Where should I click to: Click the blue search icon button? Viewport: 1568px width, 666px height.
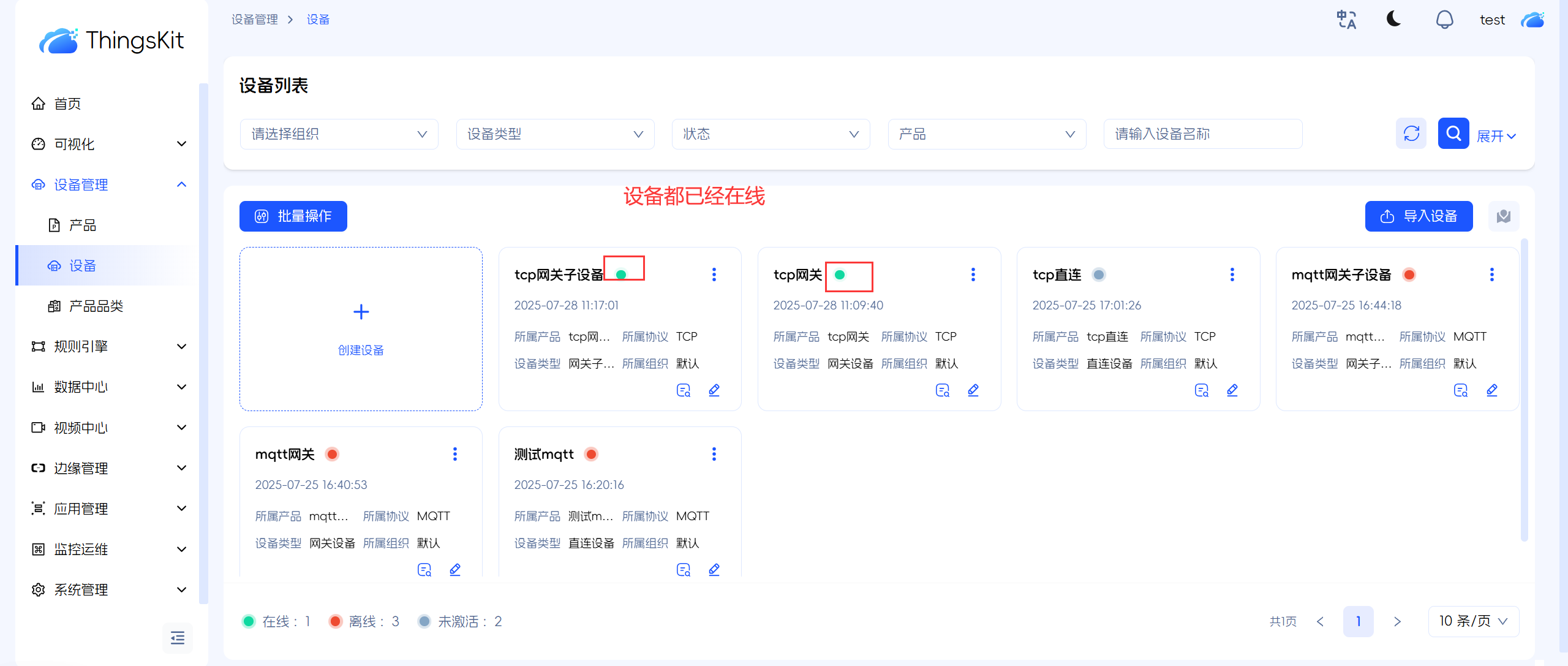[1453, 134]
